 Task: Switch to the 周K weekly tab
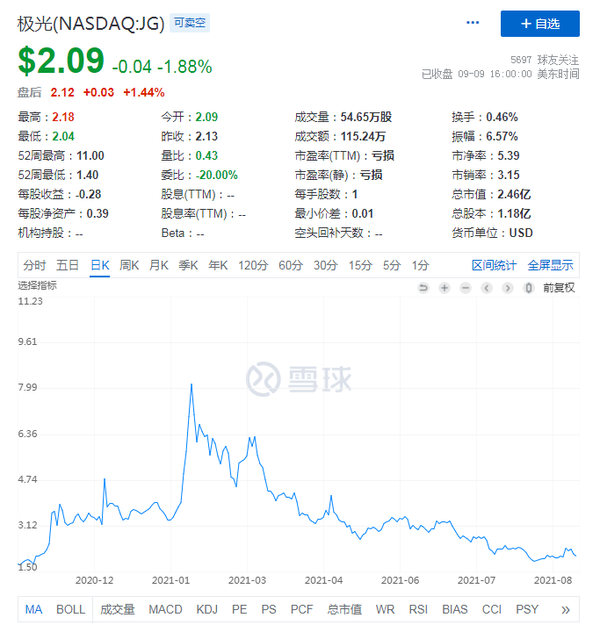[129, 265]
